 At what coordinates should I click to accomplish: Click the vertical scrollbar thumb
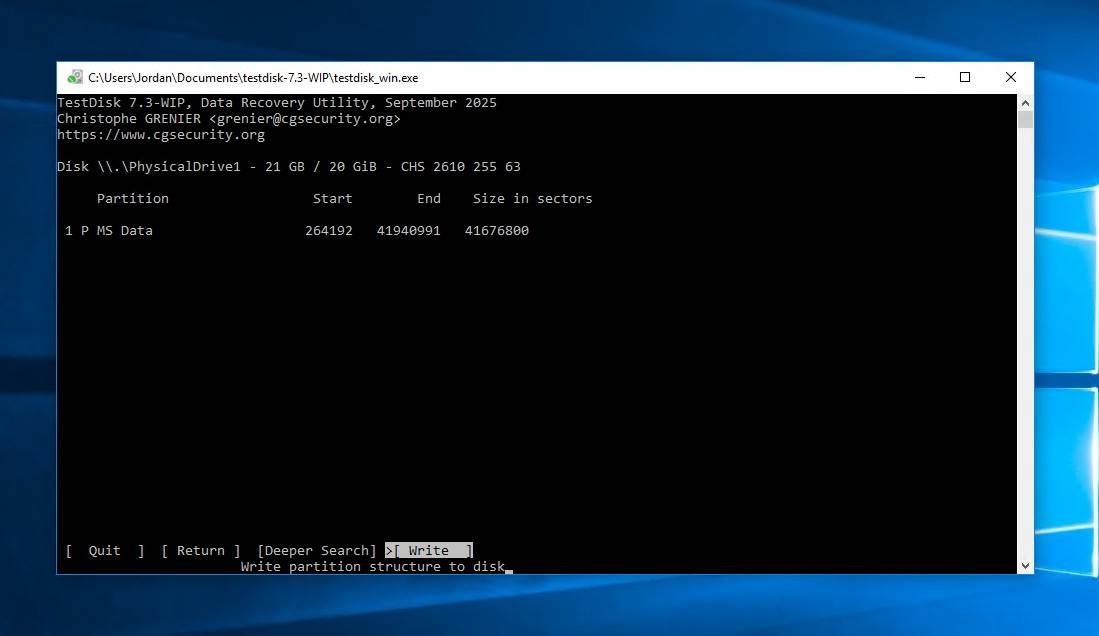(x=1025, y=120)
